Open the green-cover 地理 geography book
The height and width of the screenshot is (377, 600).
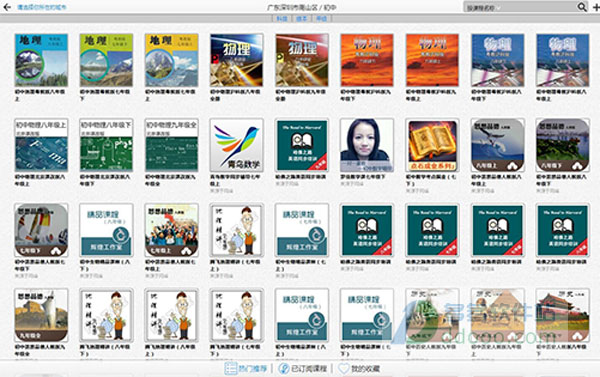click(106, 60)
